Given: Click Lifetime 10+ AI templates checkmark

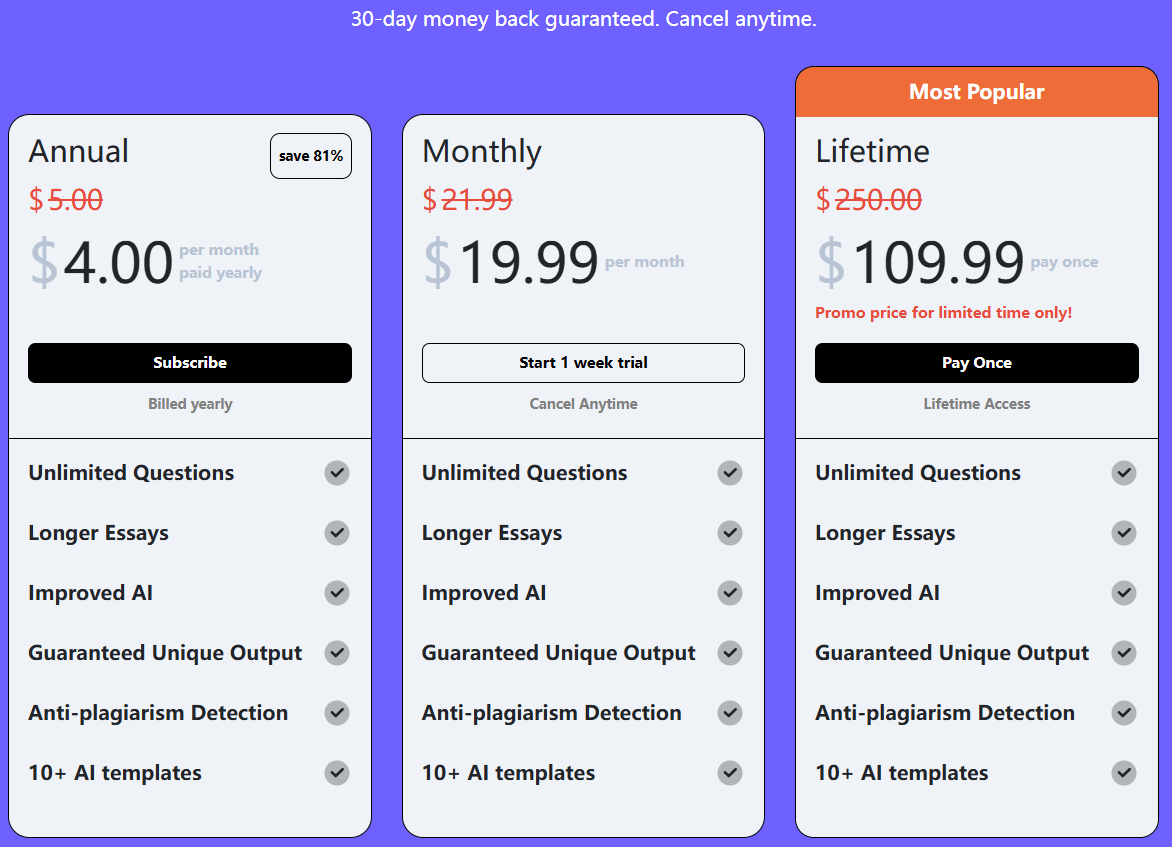Looking at the screenshot, I should pyautogui.click(x=1124, y=773).
